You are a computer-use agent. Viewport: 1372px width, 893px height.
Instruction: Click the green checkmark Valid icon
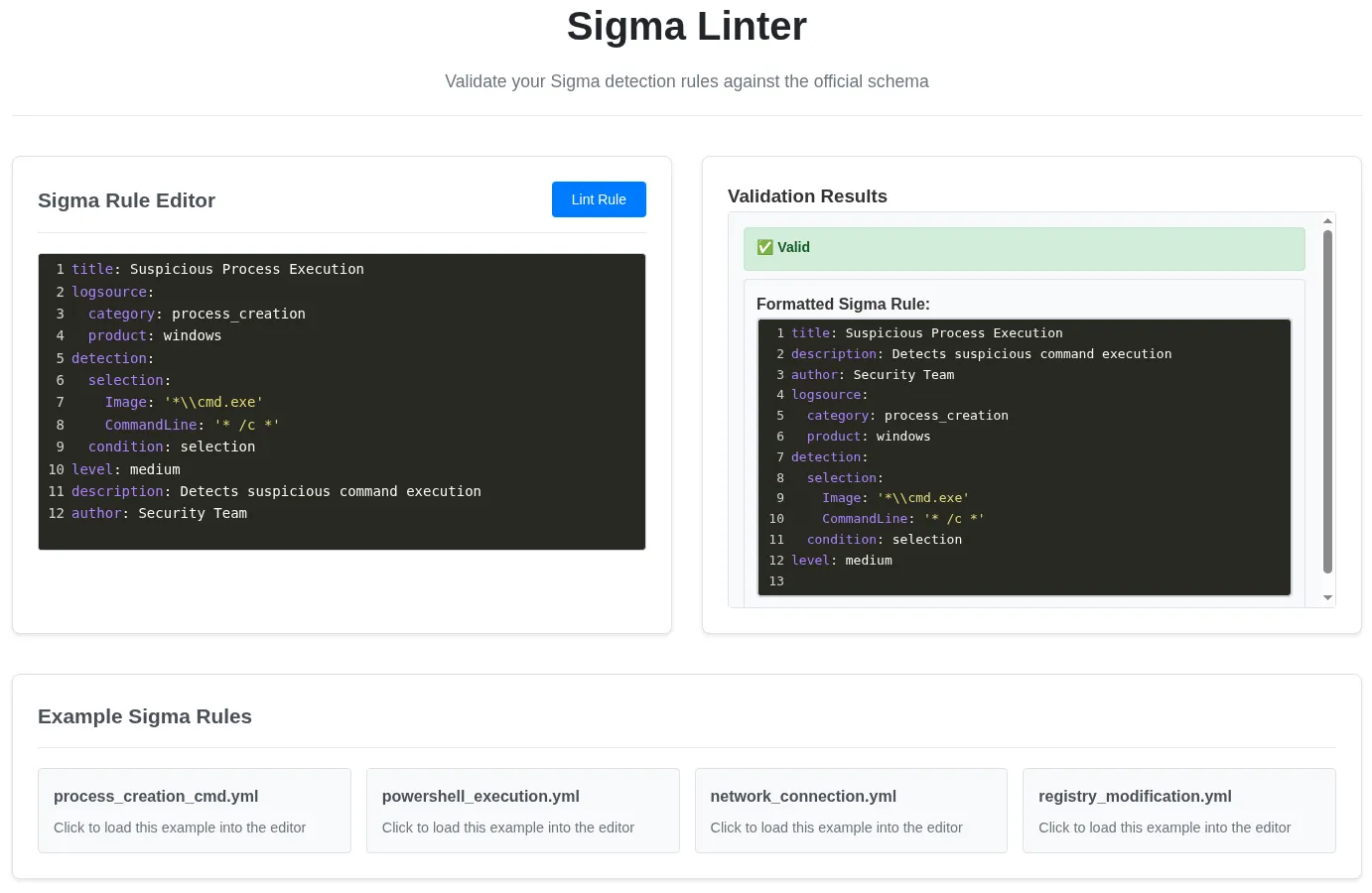pos(764,248)
